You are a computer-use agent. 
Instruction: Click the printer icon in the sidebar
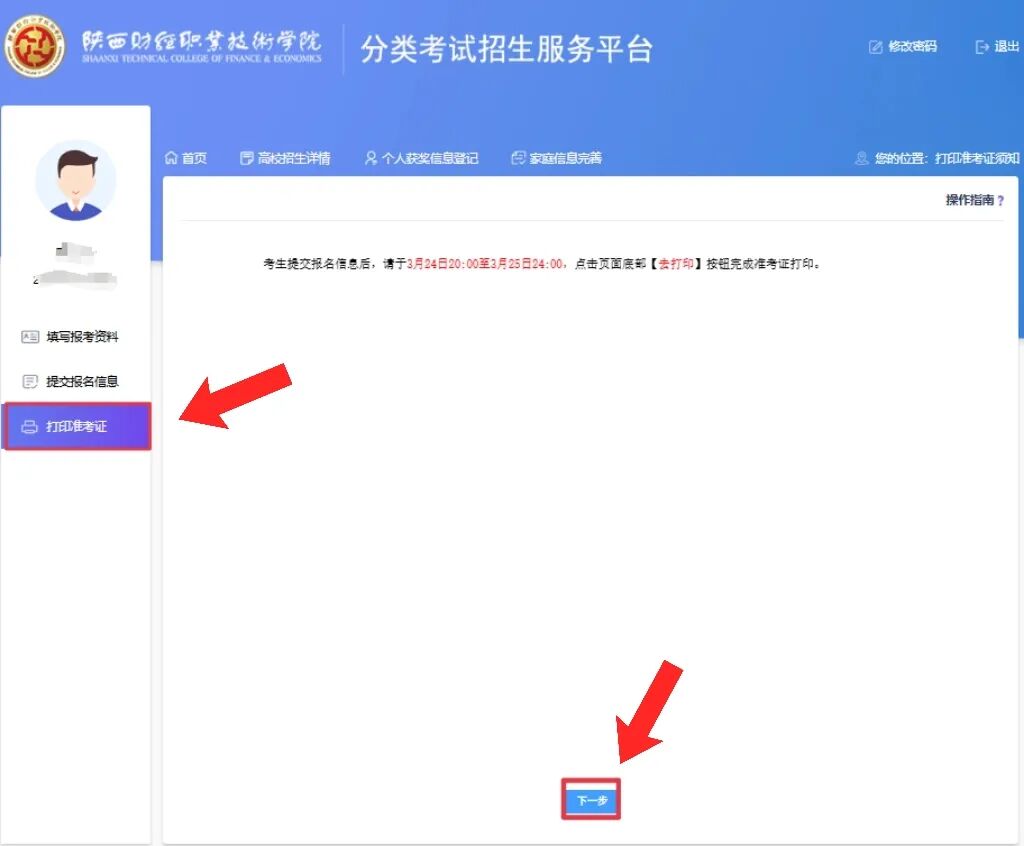pyautogui.click(x=30, y=427)
